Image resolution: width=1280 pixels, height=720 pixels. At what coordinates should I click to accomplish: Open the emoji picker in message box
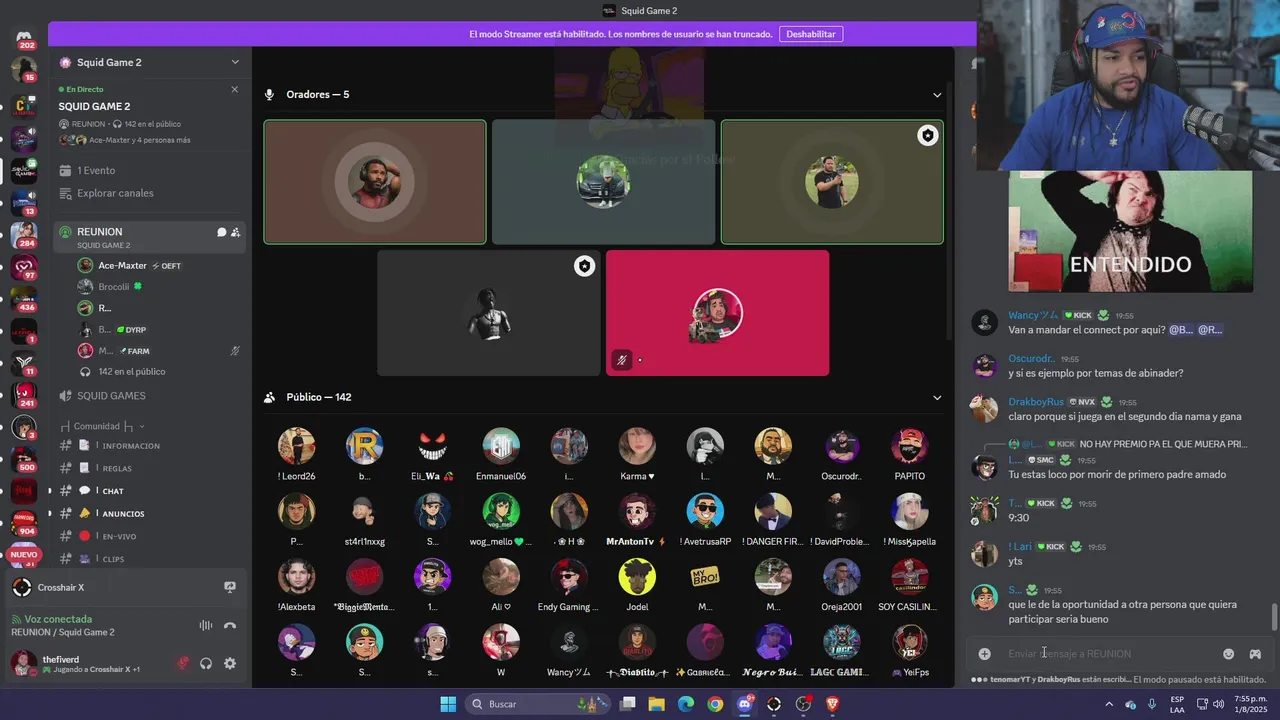point(1228,654)
